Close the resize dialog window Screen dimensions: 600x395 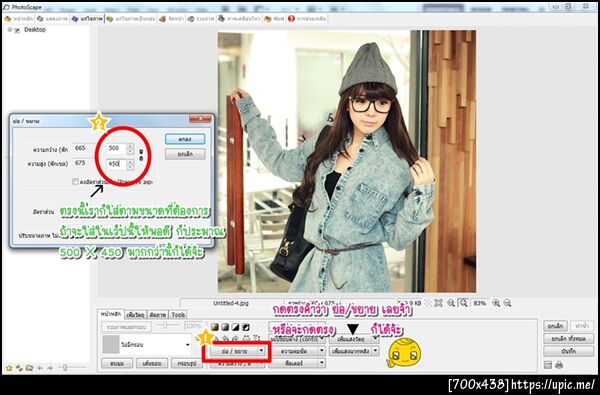click(x=201, y=119)
